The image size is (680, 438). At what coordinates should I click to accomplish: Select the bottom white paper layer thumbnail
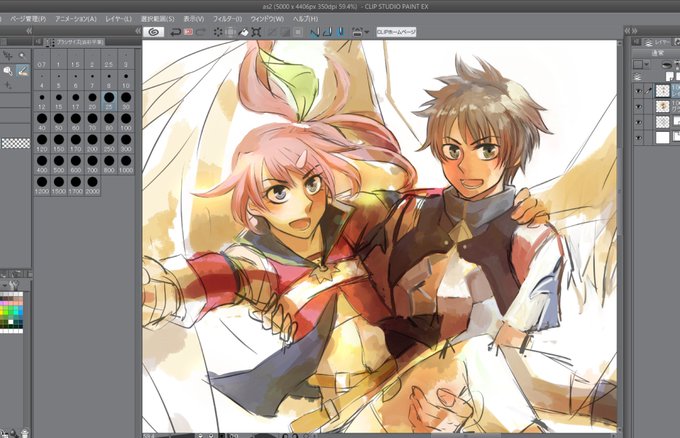tap(662, 137)
